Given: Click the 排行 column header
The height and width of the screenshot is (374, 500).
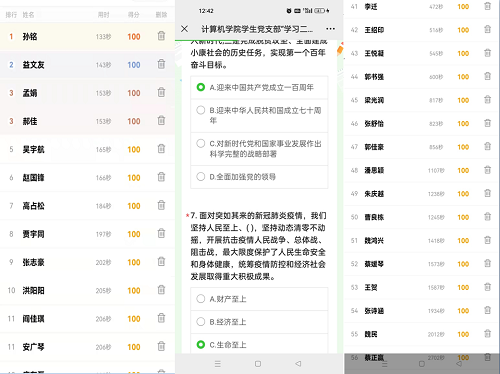Looking at the screenshot, I should [x=11, y=15].
